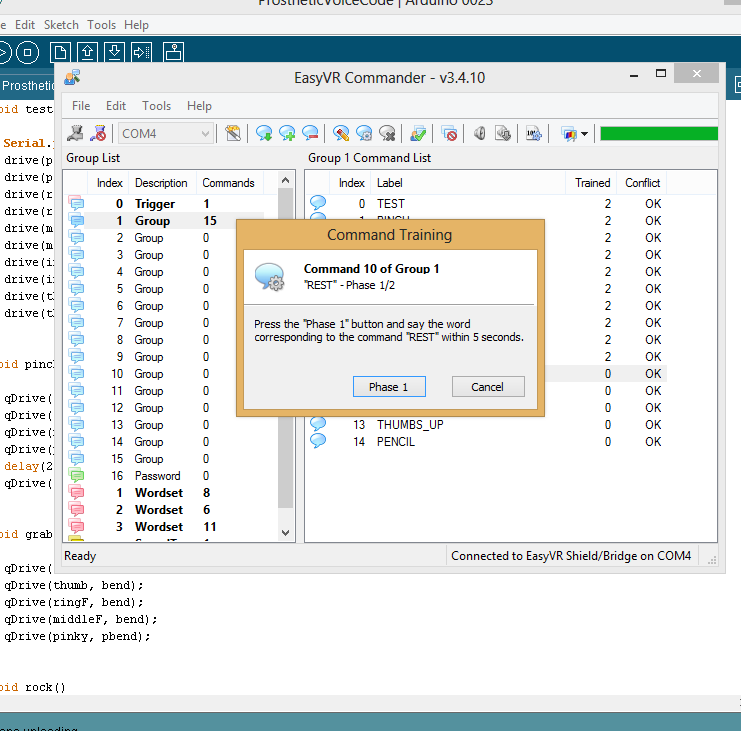The height and width of the screenshot is (731, 741).
Task: Open Help menu in EasyVR Commander
Action: click(x=199, y=106)
